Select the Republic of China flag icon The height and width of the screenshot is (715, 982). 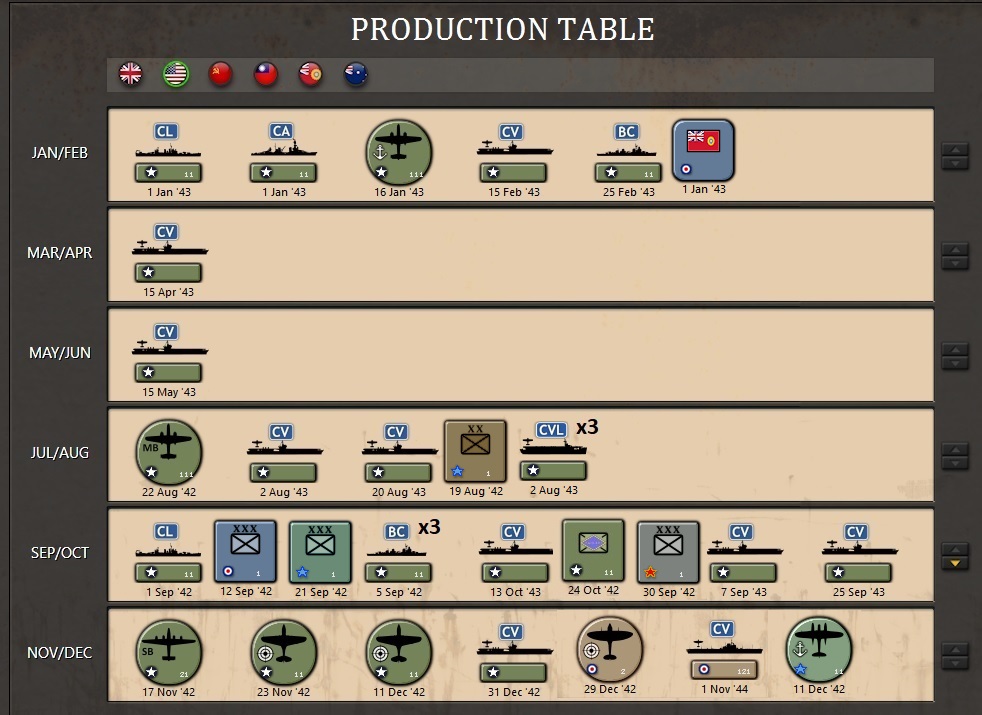265,73
